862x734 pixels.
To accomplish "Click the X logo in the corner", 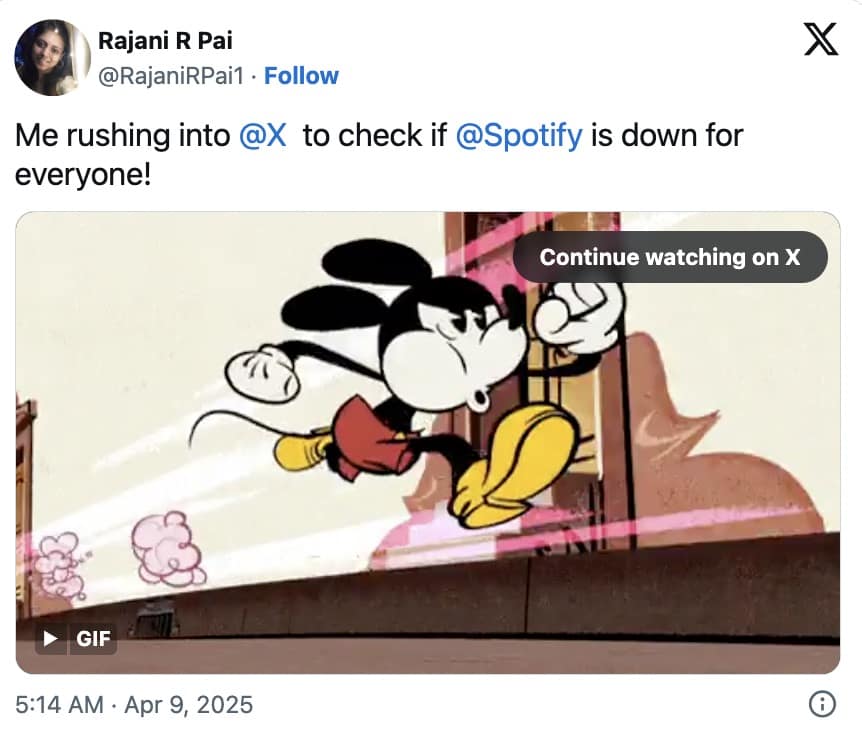I will (821, 39).
